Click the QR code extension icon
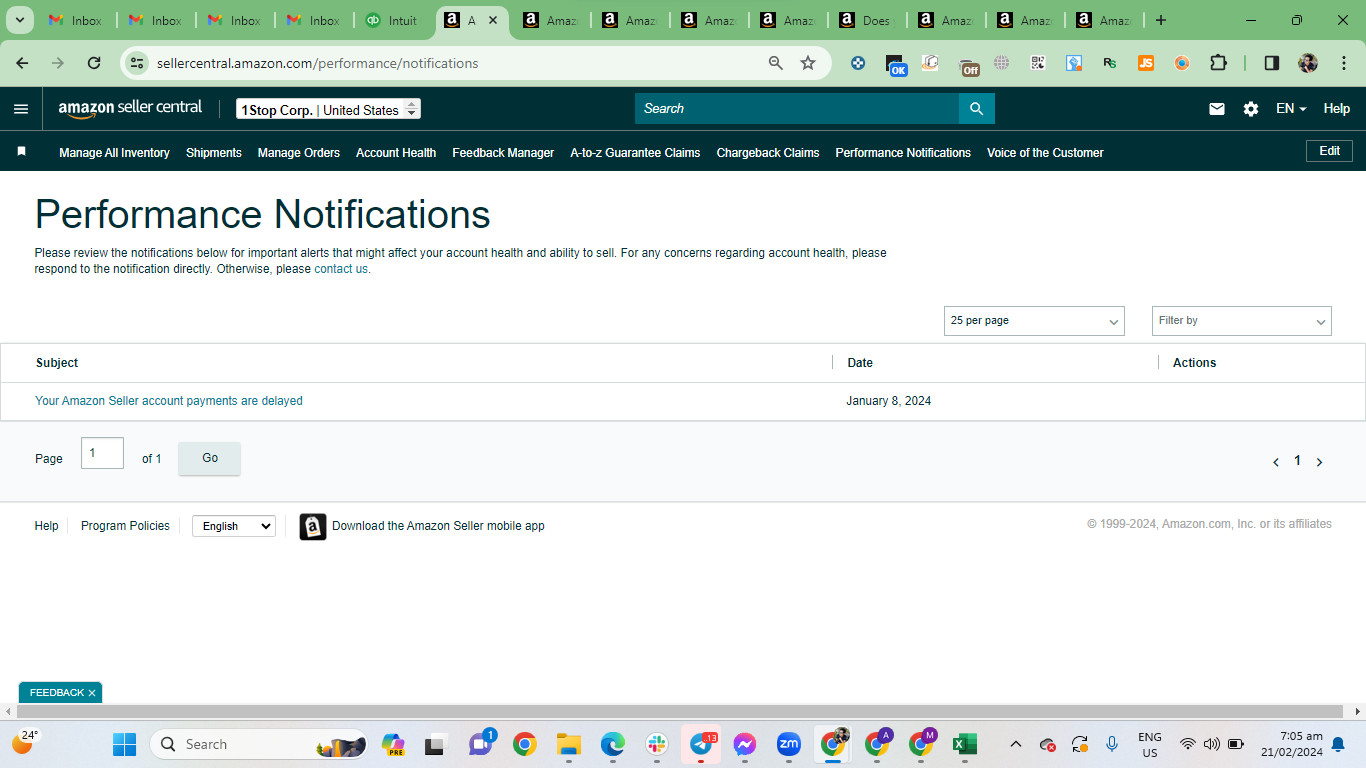Viewport: 1366px width, 768px height. tap(1038, 63)
